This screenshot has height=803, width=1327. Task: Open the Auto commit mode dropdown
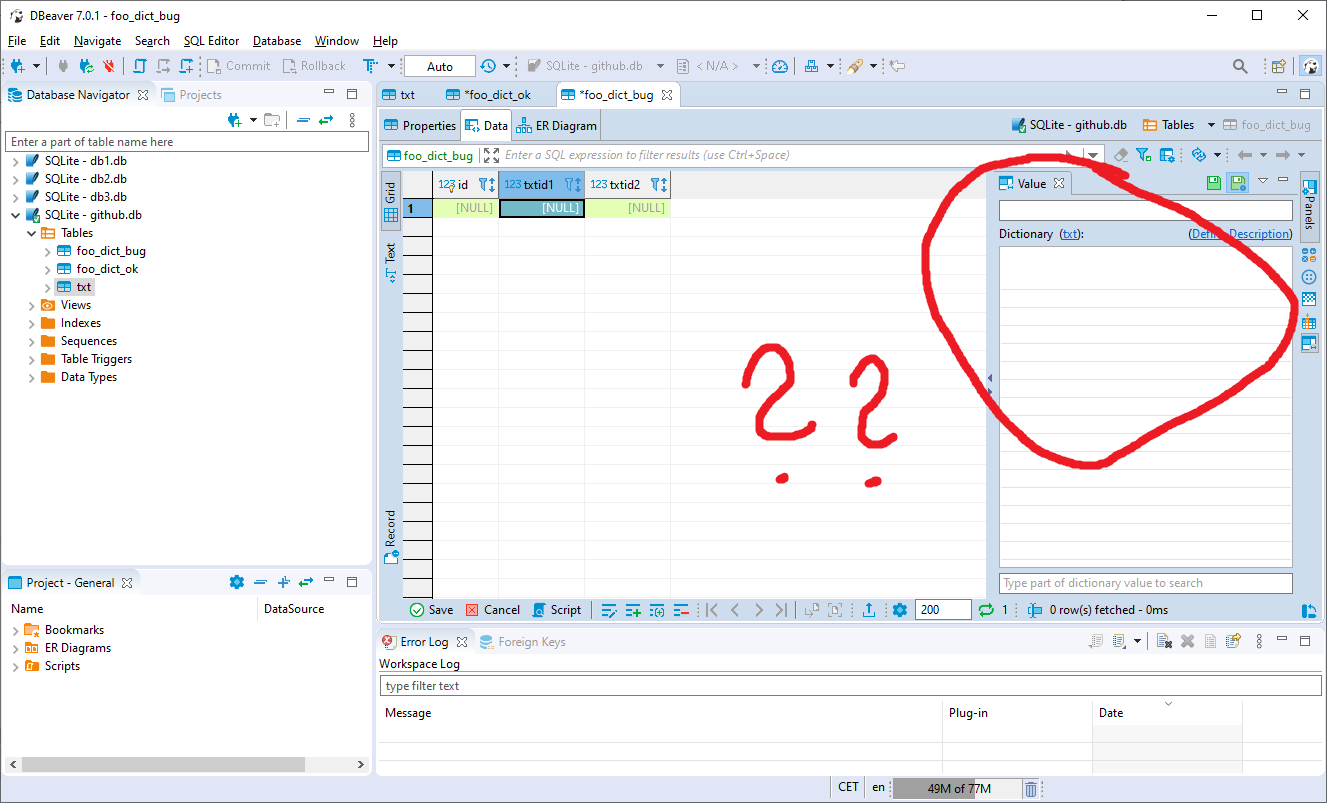pyautogui.click(x=438, y=66)
